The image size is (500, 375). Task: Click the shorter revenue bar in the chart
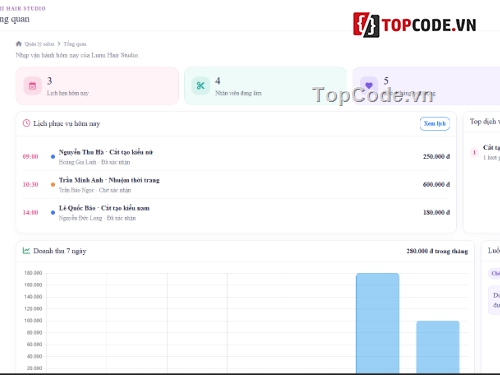(438, 347)
